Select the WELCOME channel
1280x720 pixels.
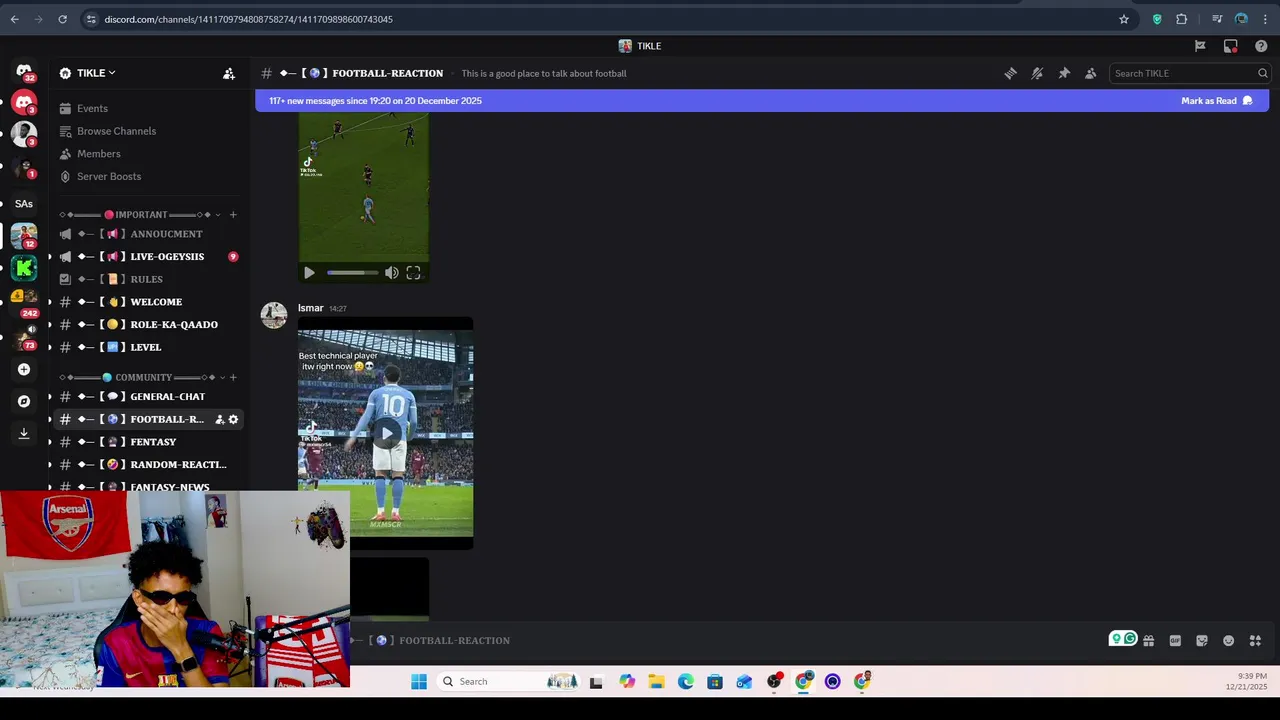[x=146, y=302]
